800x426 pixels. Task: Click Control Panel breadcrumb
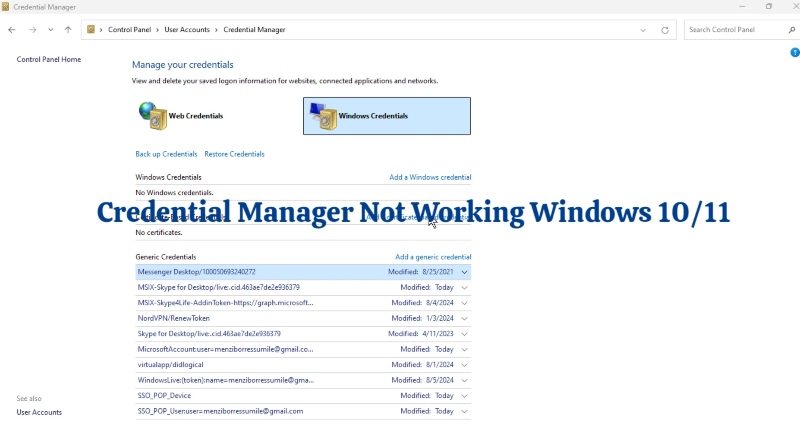click(130, 30)
